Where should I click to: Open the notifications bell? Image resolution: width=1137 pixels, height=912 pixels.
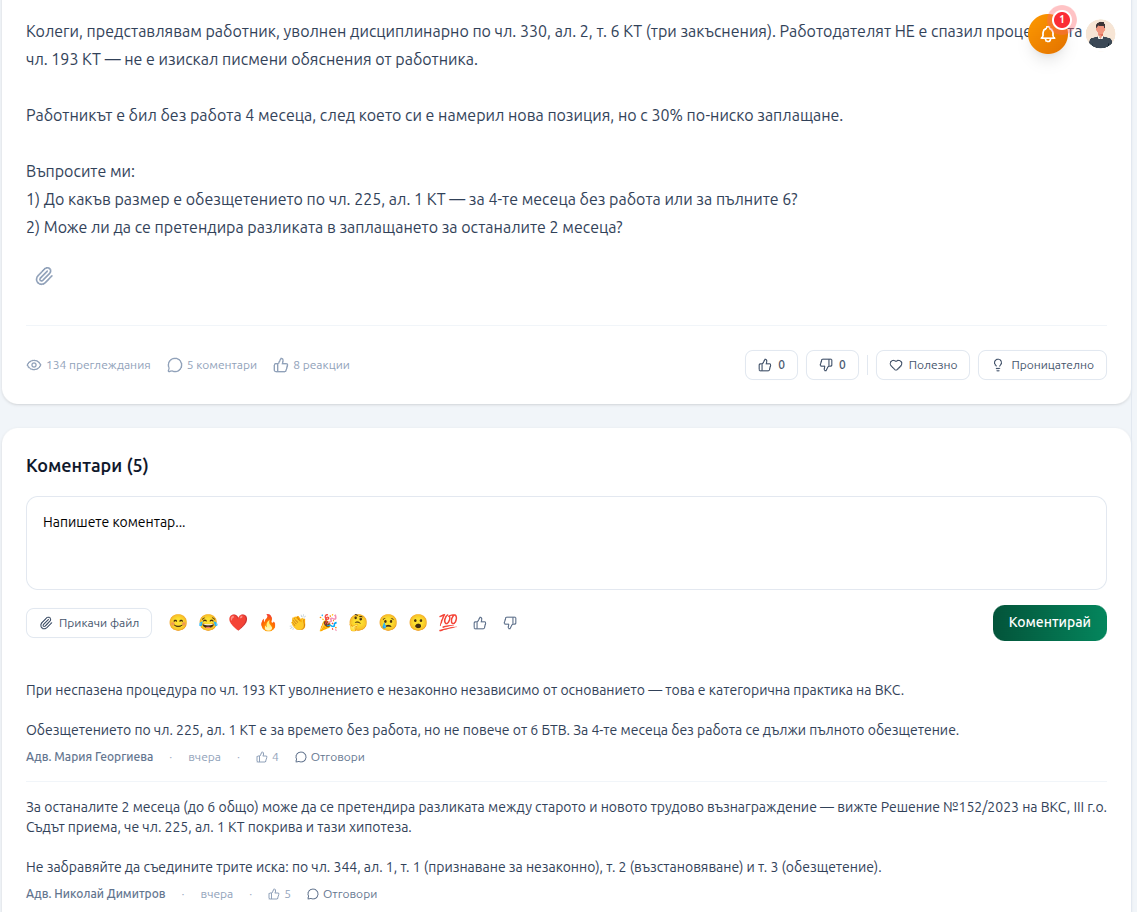tap(1047, 34)
